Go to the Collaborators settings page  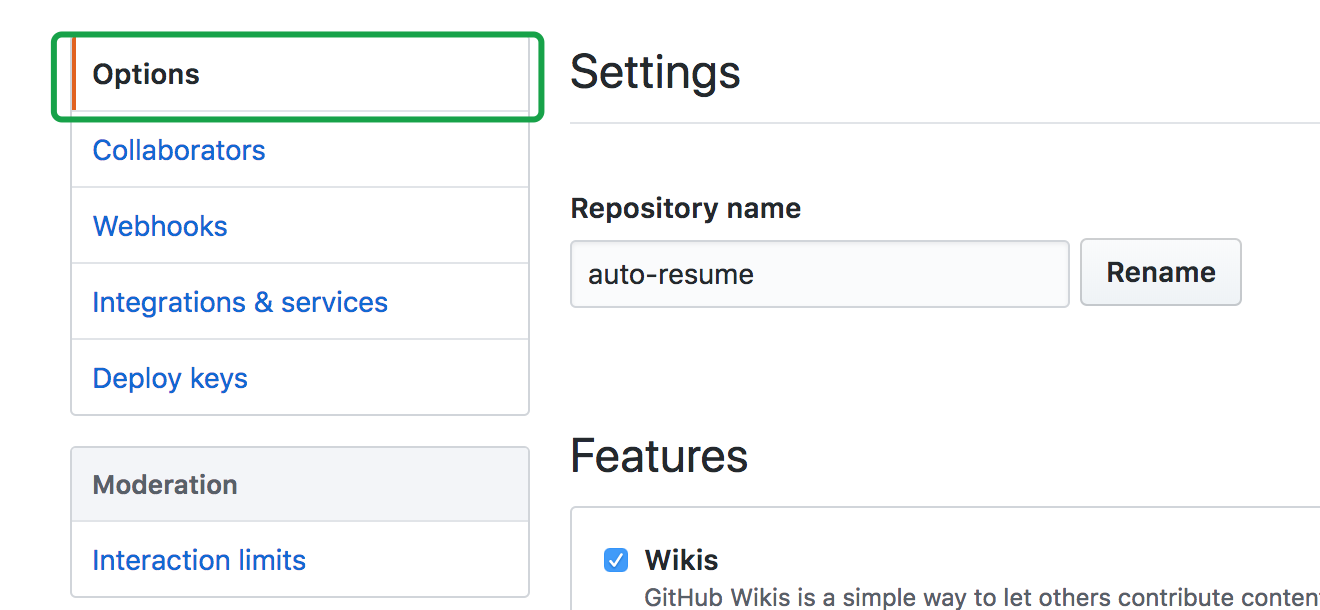pyautogui.click(x=179, y=151)
